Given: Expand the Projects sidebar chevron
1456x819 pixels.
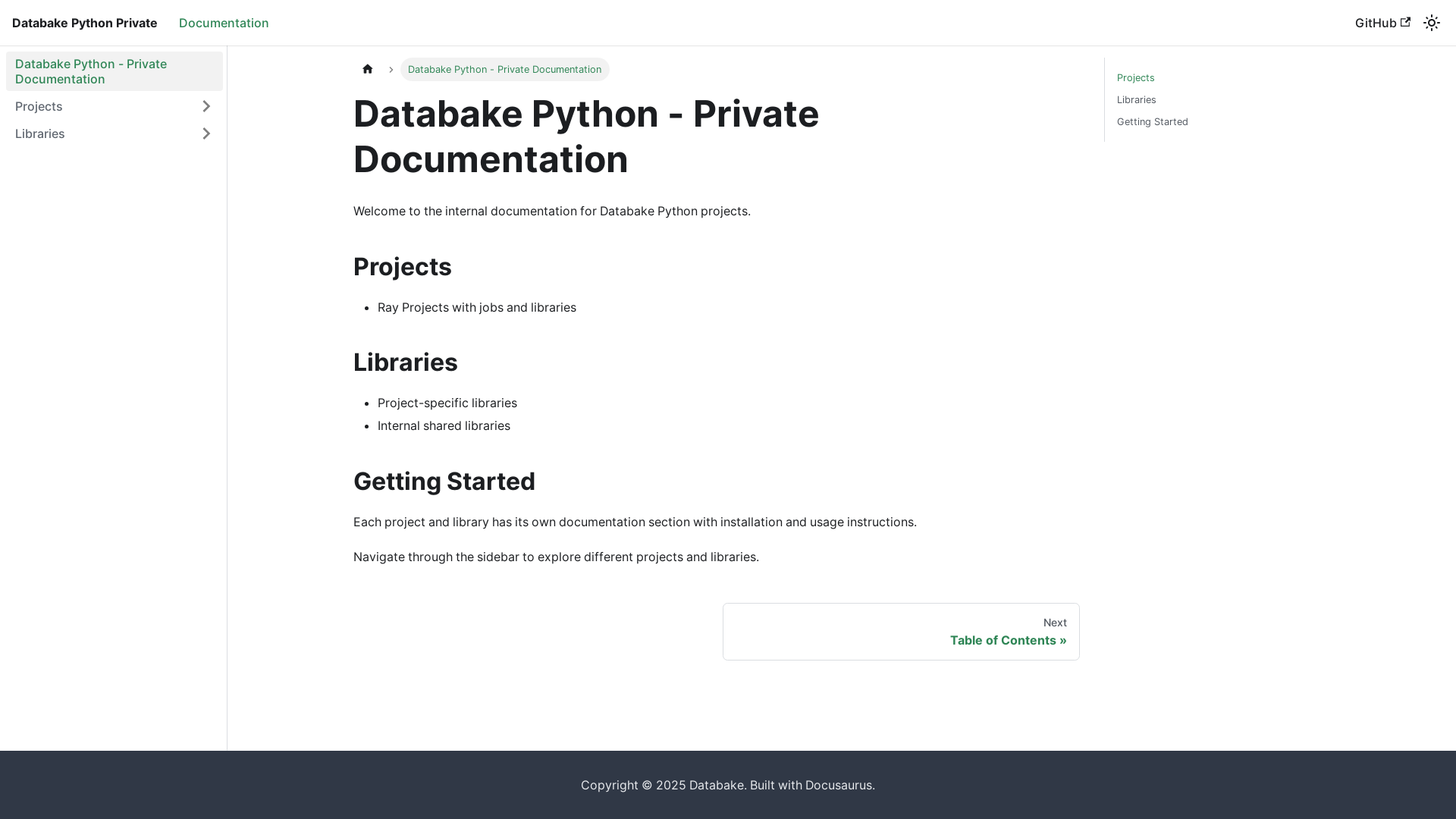Looking at the screenshot, I should point(206,106).
